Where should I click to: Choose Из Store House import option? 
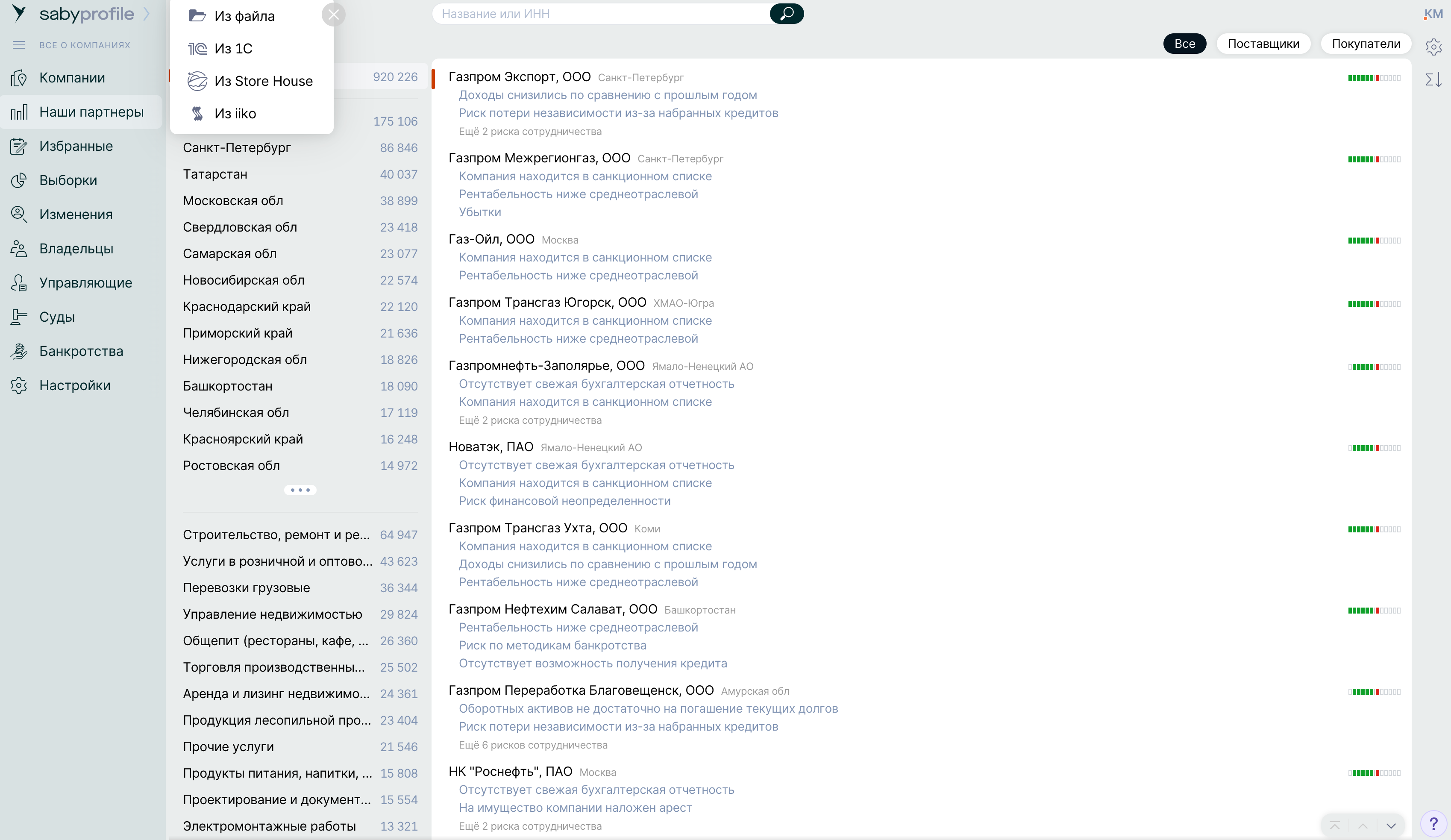click(263, 81)
